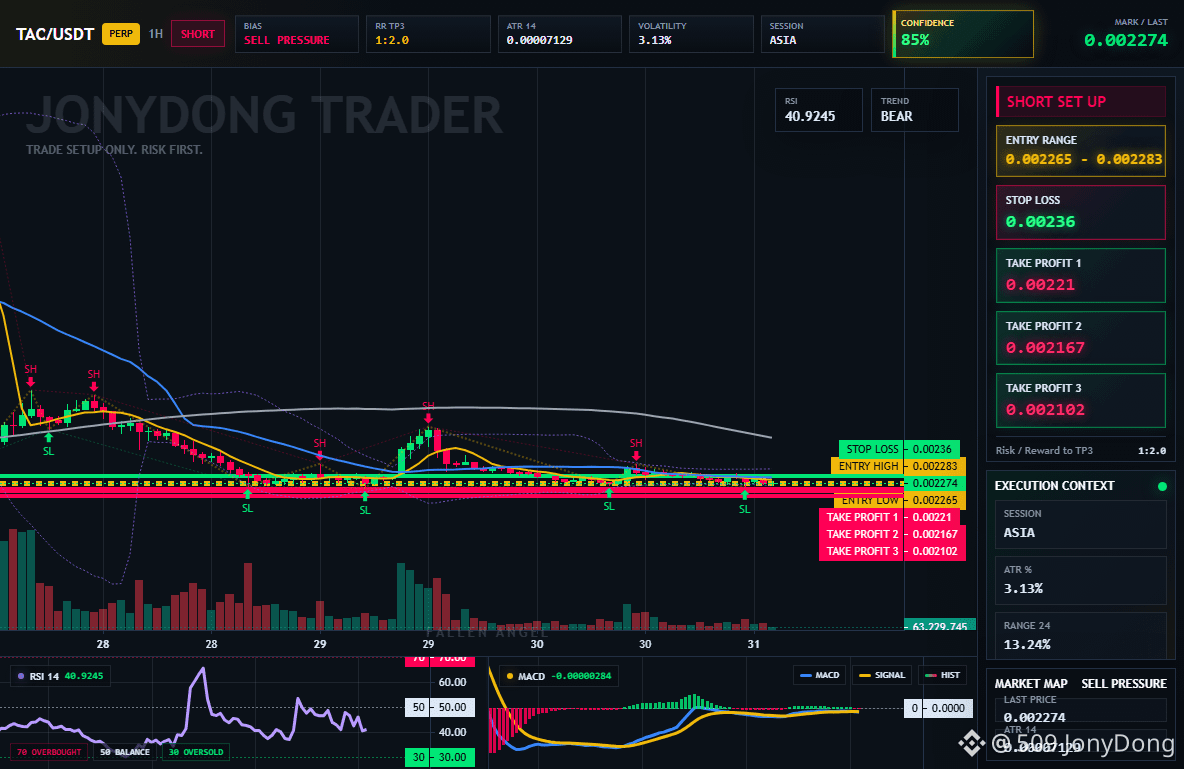
Task: Select the 30 OVERSOLD legend tag
Action: (196, 752)
